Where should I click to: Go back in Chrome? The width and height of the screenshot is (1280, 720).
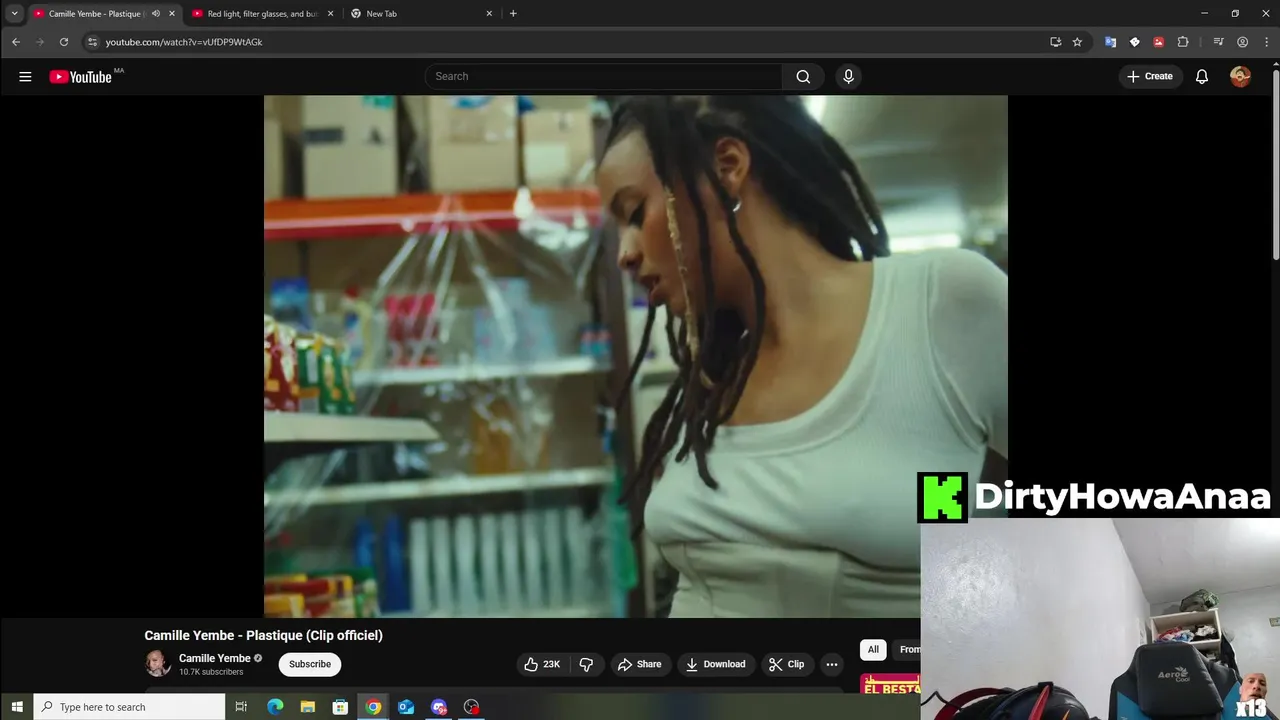16,42
